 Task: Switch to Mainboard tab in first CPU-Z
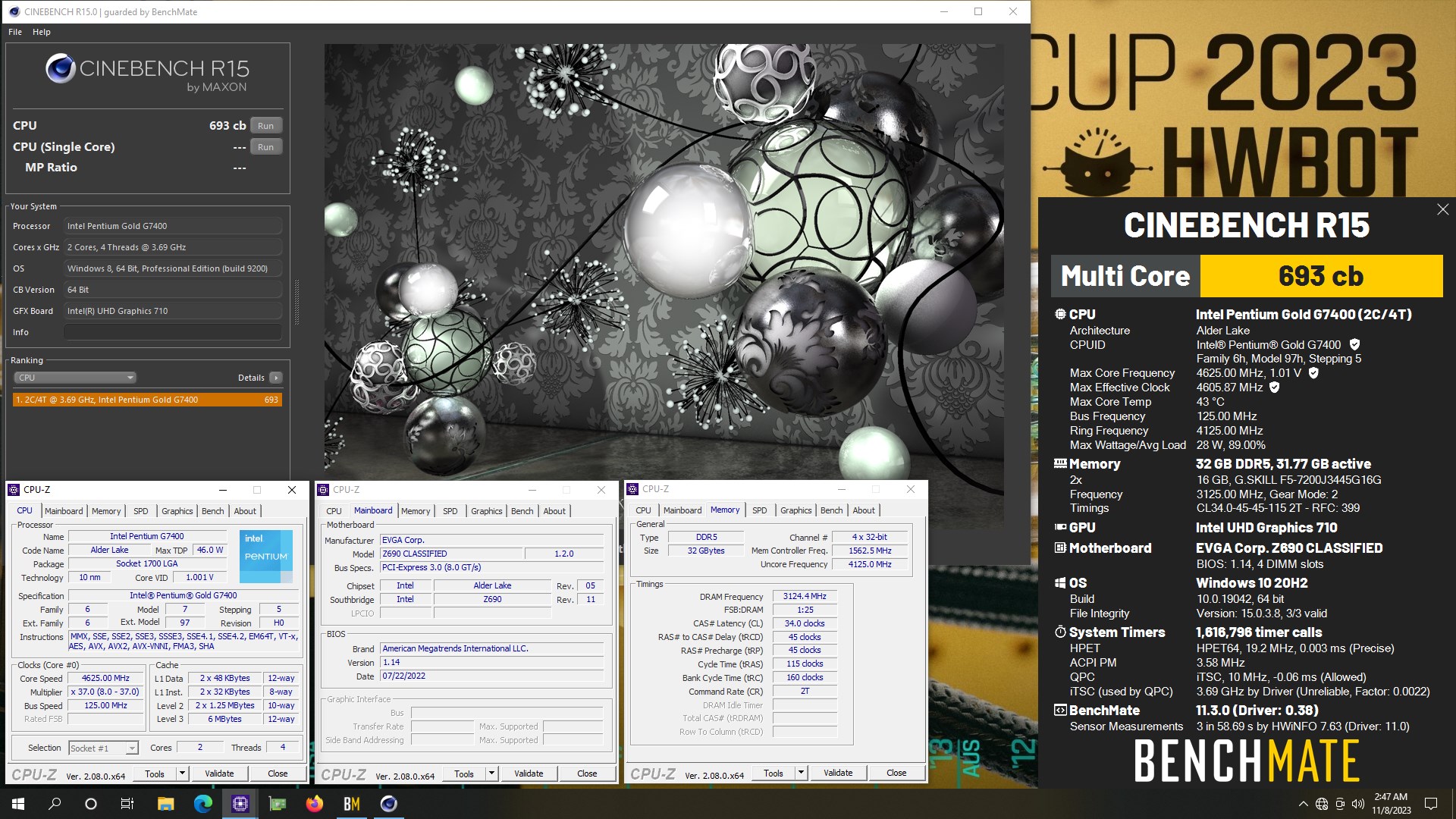[64, 511]
